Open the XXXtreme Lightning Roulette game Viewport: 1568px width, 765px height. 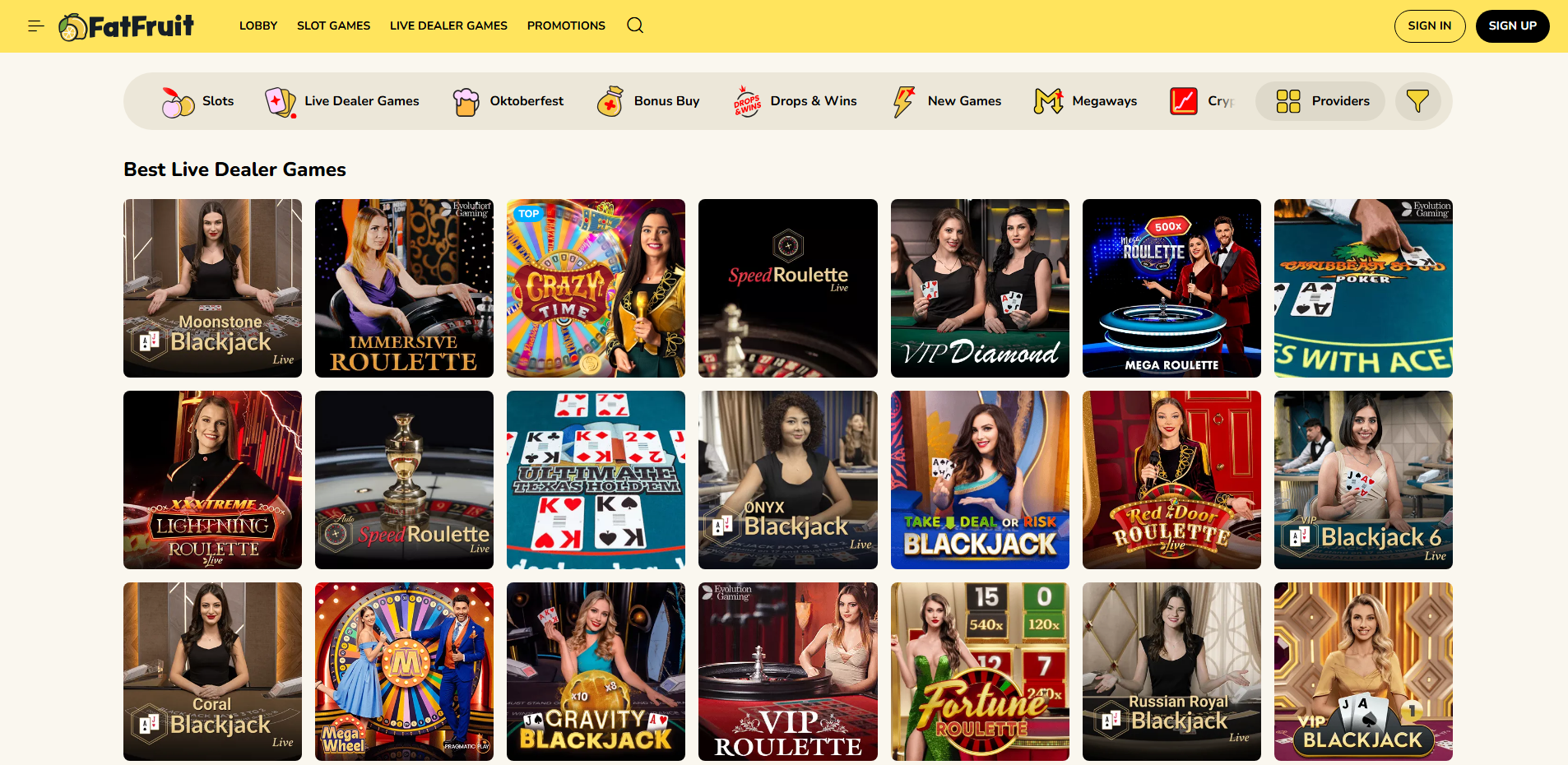pos(212,480)
